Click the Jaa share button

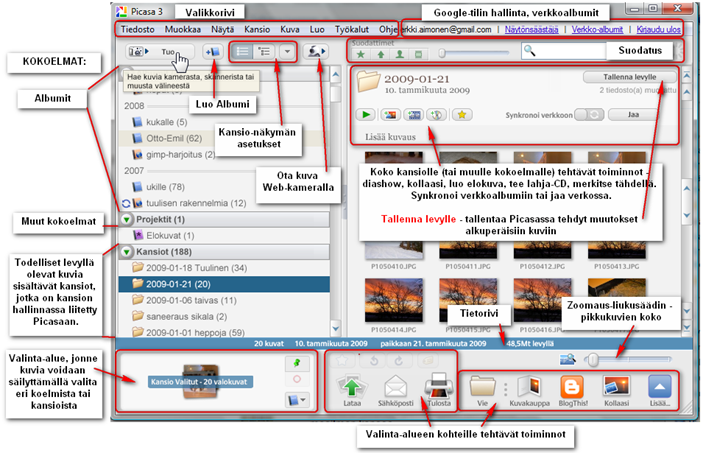[x=633, y=115]
